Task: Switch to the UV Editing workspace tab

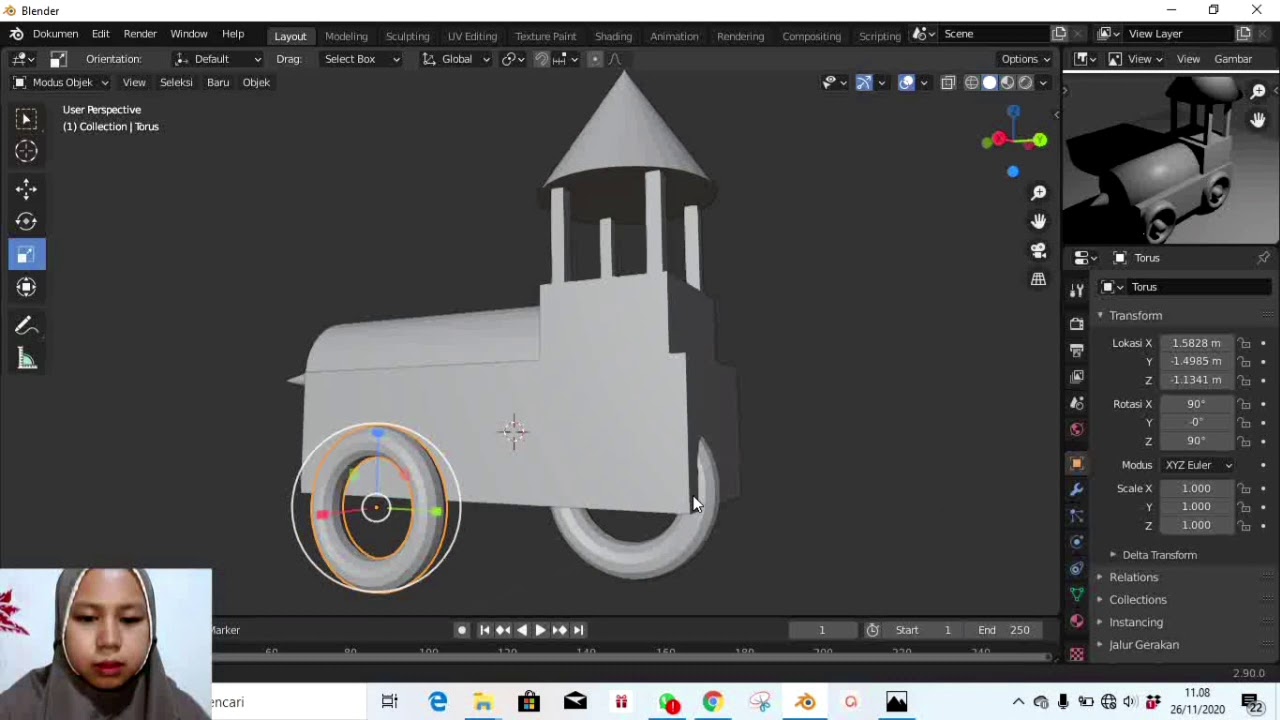Action: [472, 36]
